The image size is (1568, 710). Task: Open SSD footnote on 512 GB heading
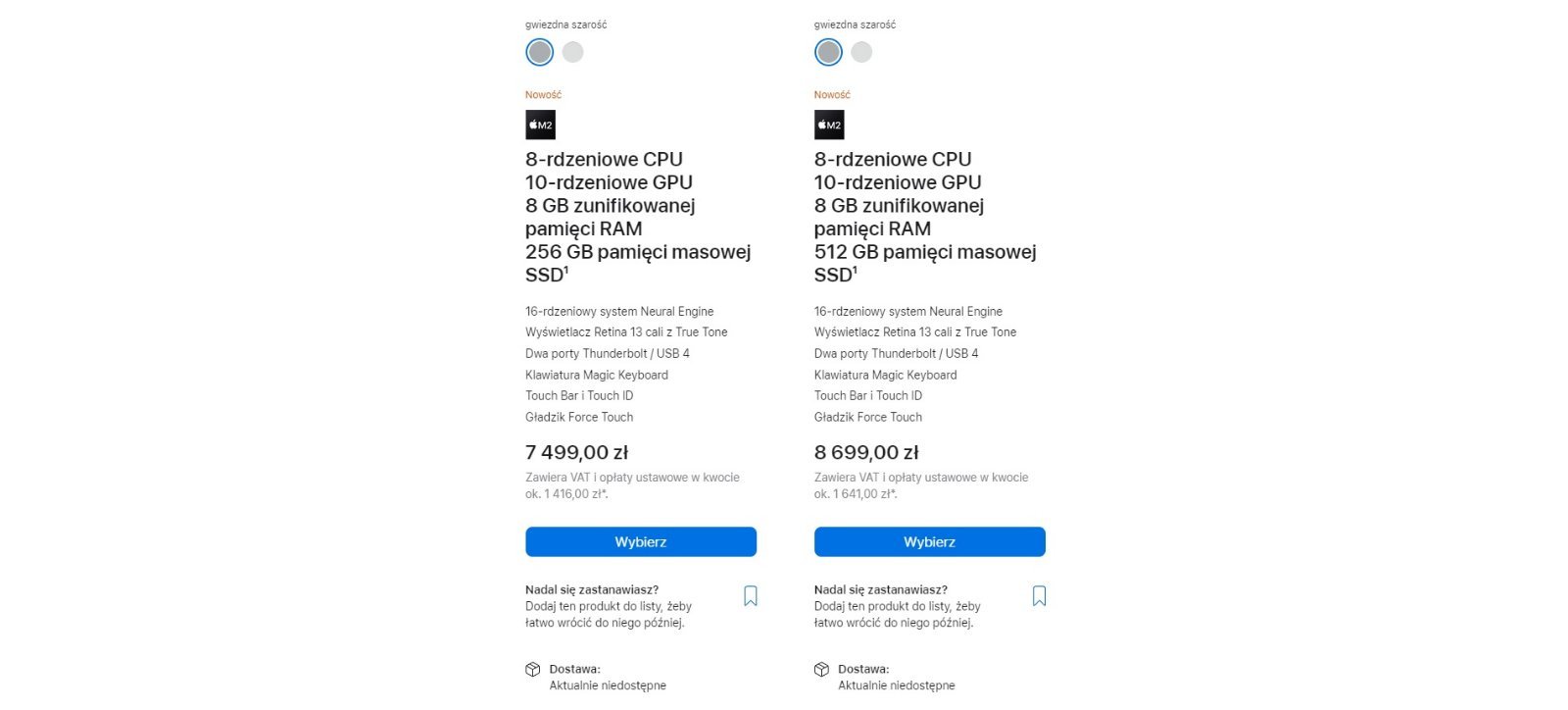tap(855, 270)
